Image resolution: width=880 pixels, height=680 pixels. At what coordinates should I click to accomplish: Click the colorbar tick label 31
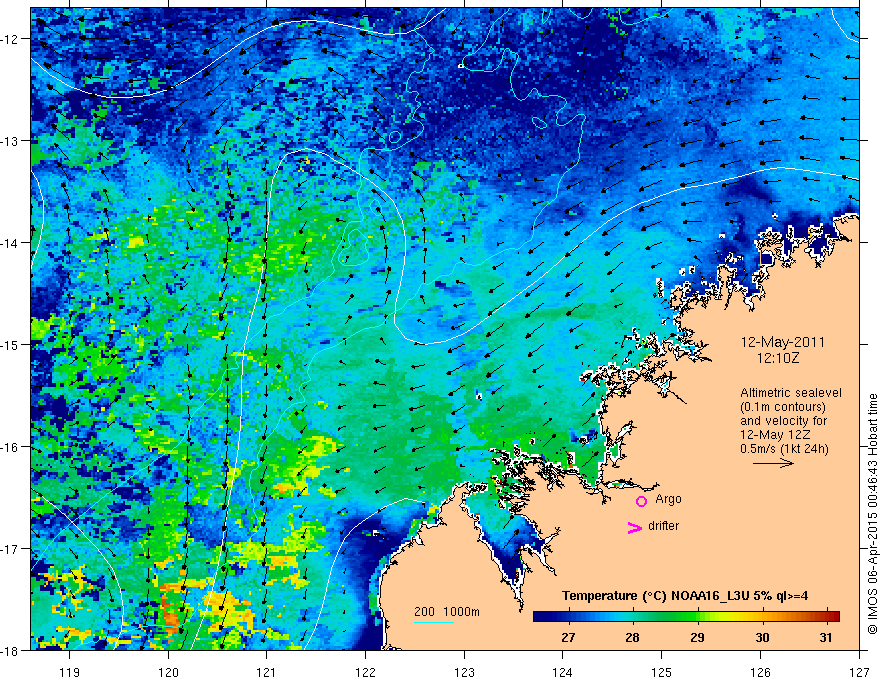pos(827,637)
